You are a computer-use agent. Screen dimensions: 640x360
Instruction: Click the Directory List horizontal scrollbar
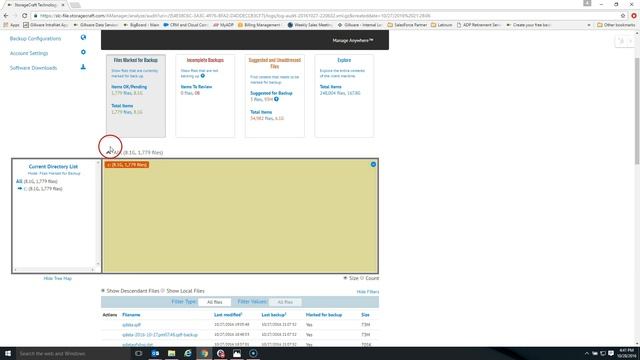[54, 270]
